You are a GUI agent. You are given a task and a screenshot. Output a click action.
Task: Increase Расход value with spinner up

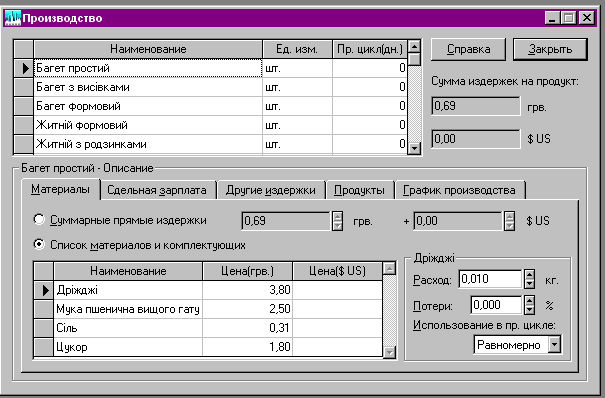click(x=529, y=275)
